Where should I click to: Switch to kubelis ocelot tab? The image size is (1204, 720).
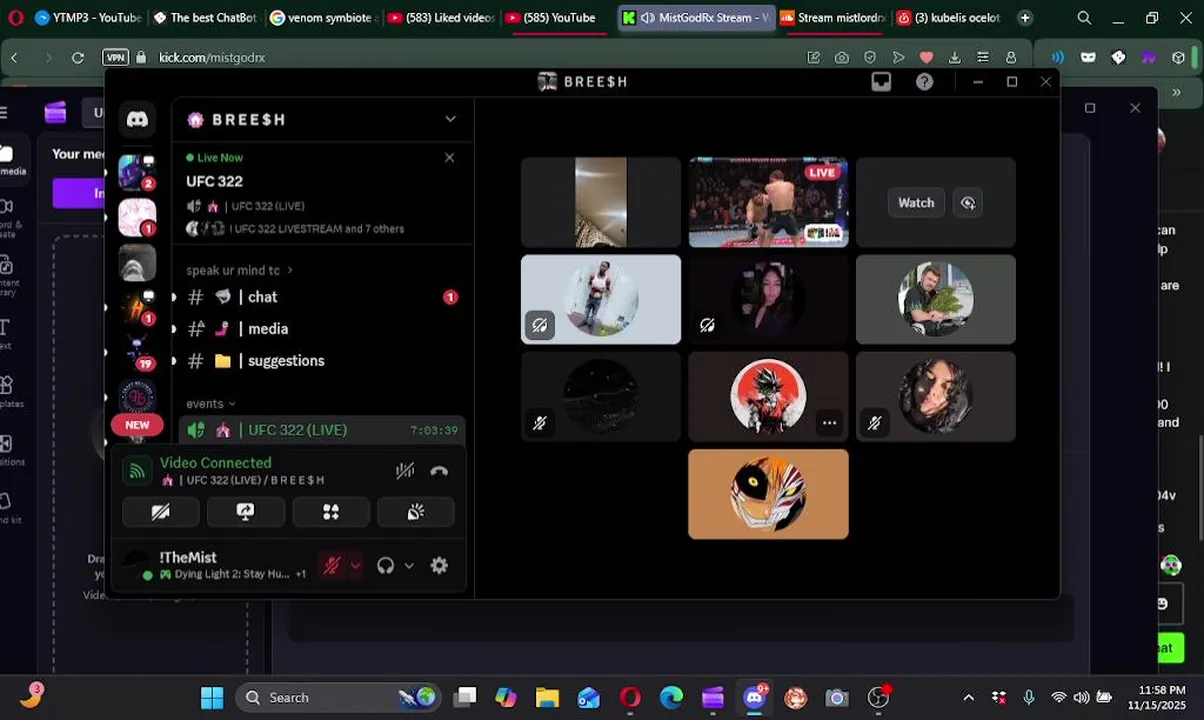(x=950, y=18)
